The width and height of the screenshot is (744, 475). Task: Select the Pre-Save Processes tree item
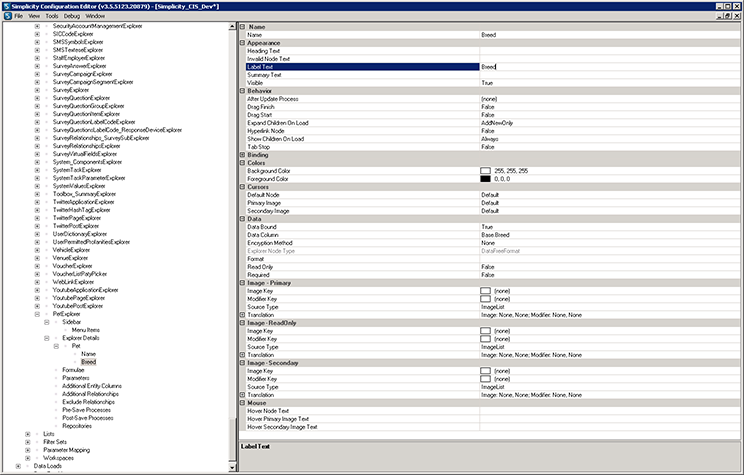coord(87,410)
